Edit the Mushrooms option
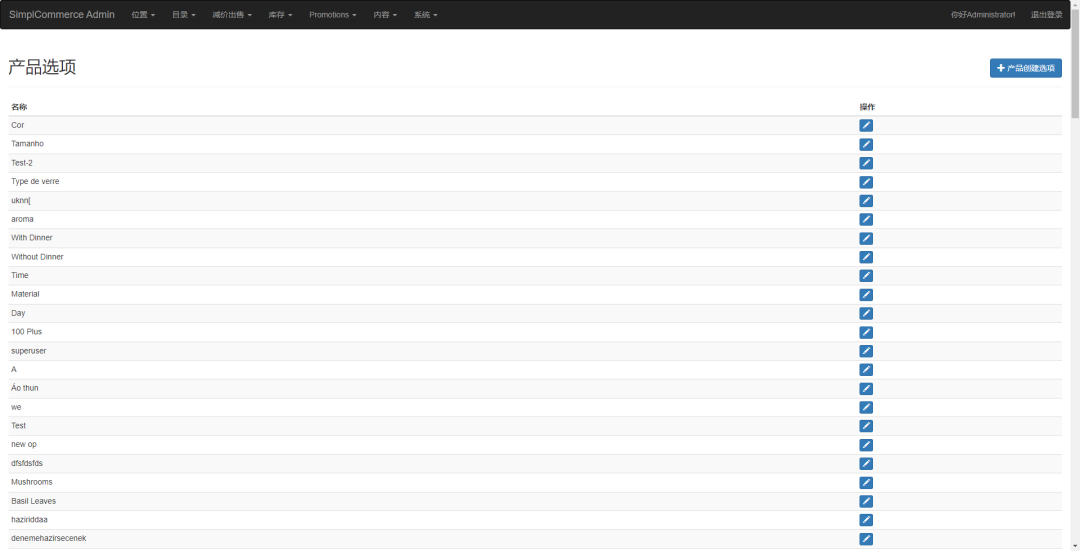Viewport: 1080px width, 551px height. [x=866, y=483]
